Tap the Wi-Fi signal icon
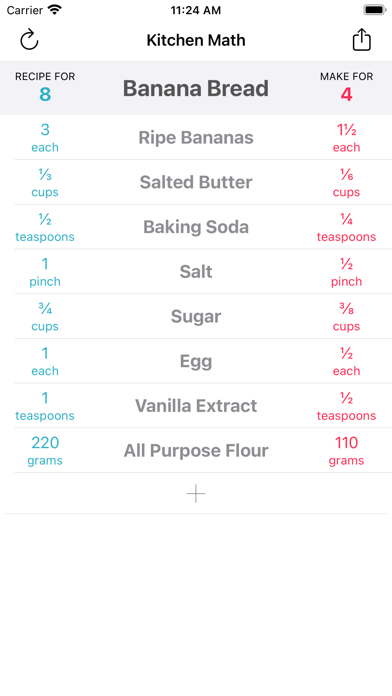 coord(55,10)
